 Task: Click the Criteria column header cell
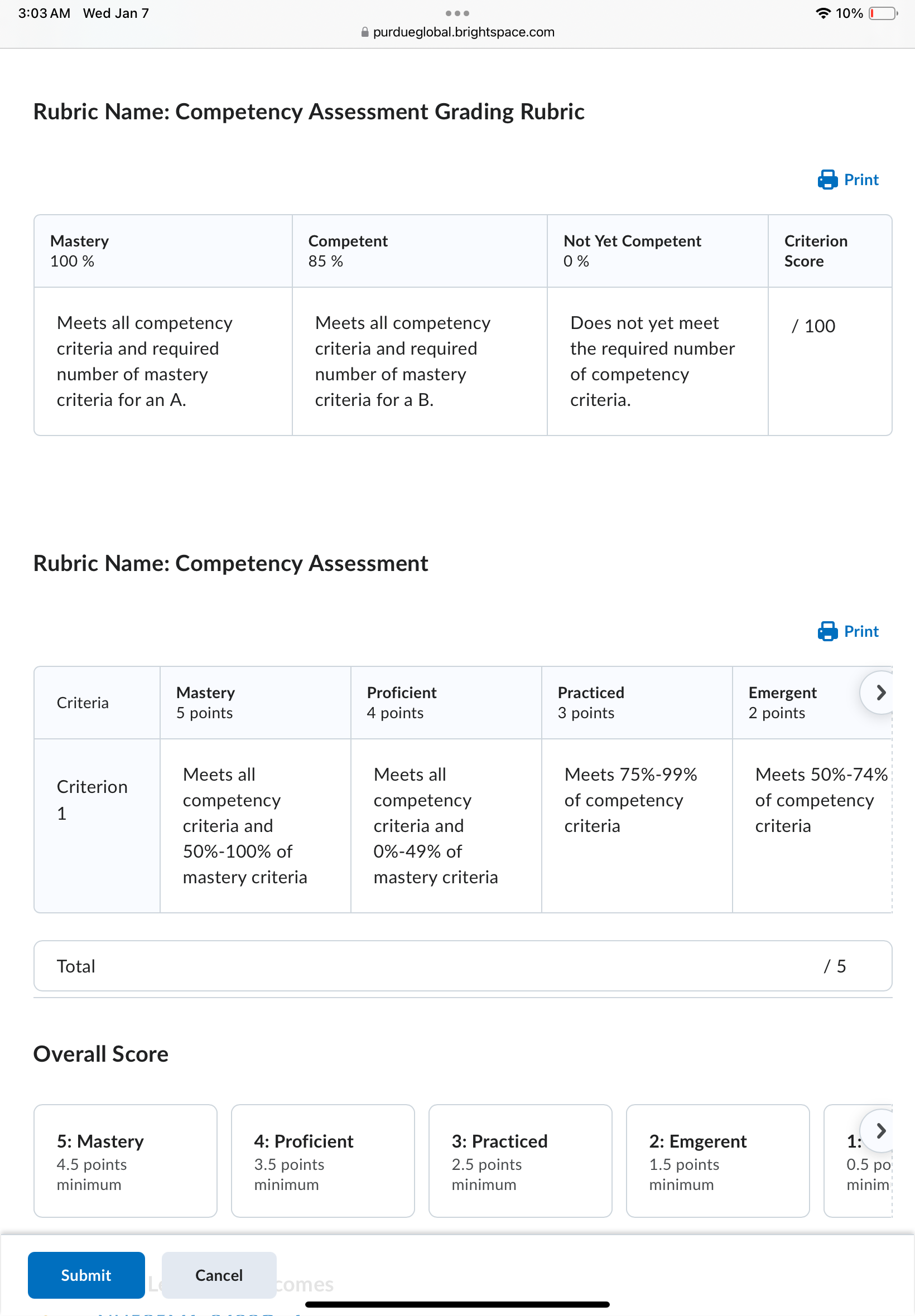[x=97, y=703]
